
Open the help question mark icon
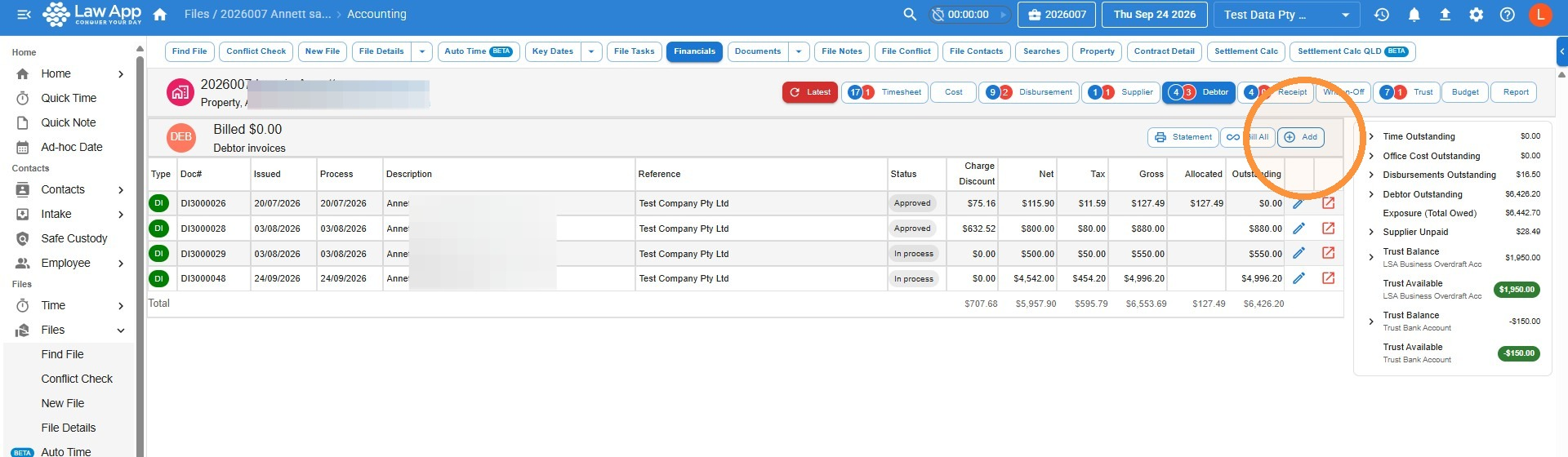pos(1508,14)
